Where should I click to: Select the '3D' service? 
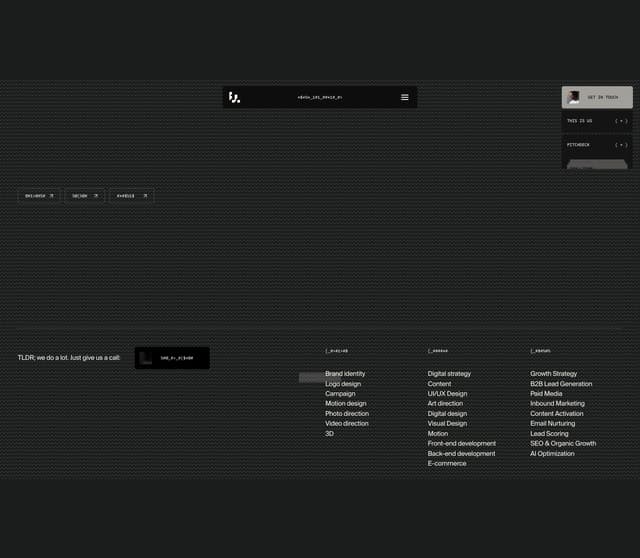point(329,434)
